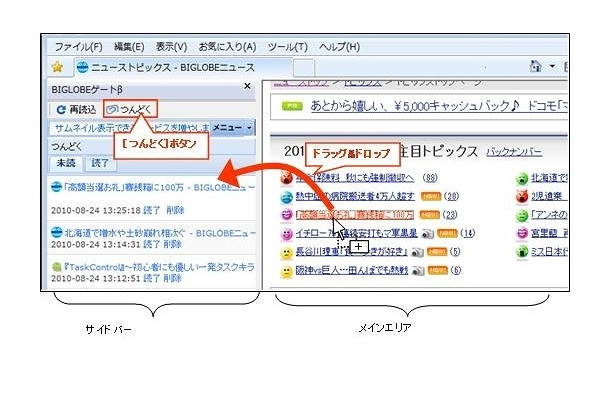Open the メニュー dropdown in the sidebar
610x400 pixels.
click(232, 127)
